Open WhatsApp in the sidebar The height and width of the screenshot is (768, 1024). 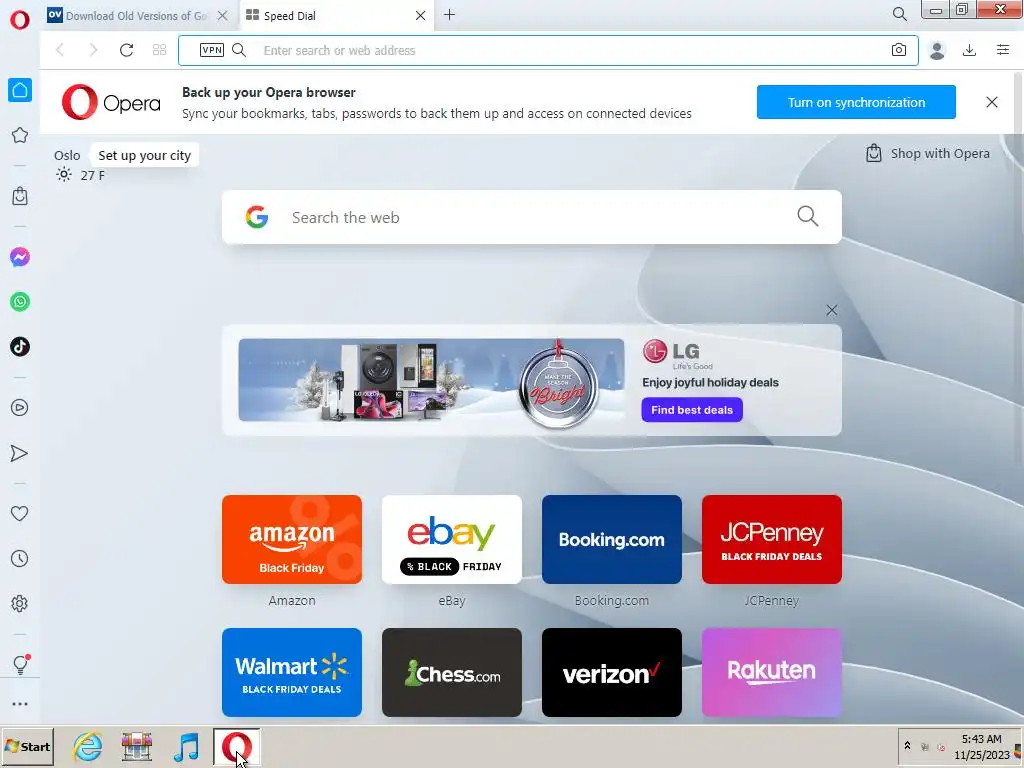coord(20,302)
